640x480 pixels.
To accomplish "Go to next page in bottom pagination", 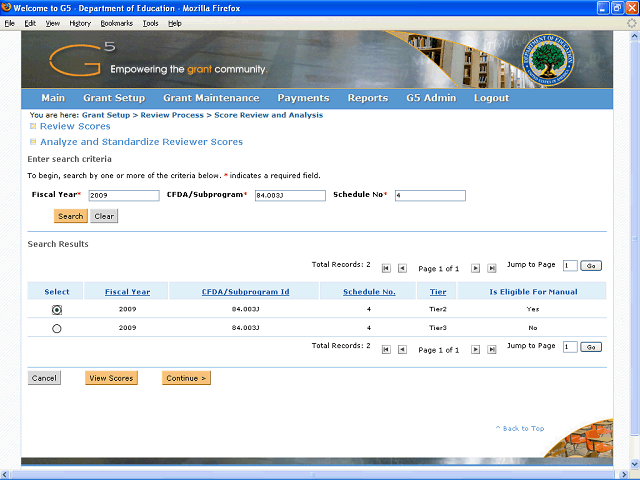I will coord(476,349).
